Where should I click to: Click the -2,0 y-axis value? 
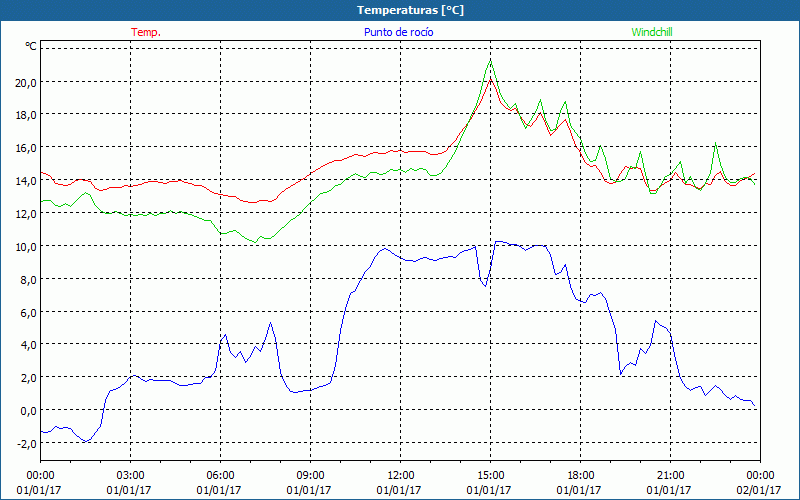(x=27, y=444)
